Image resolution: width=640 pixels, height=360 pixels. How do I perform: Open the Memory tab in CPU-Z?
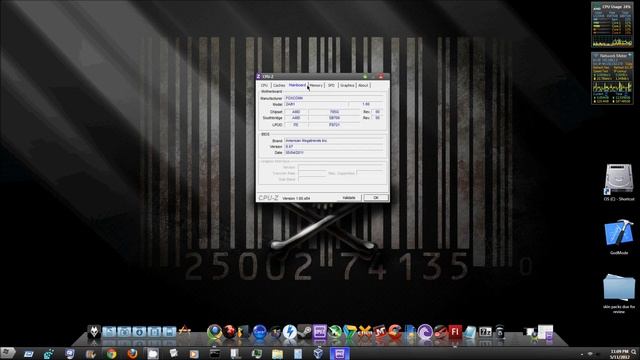click(316, 85)
